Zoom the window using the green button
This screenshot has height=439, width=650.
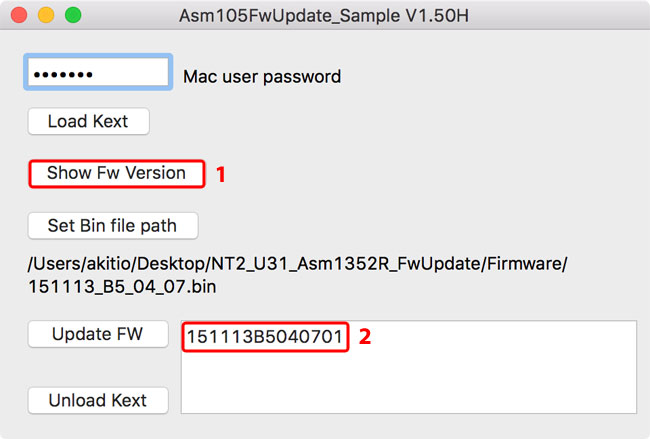[72, 16]
